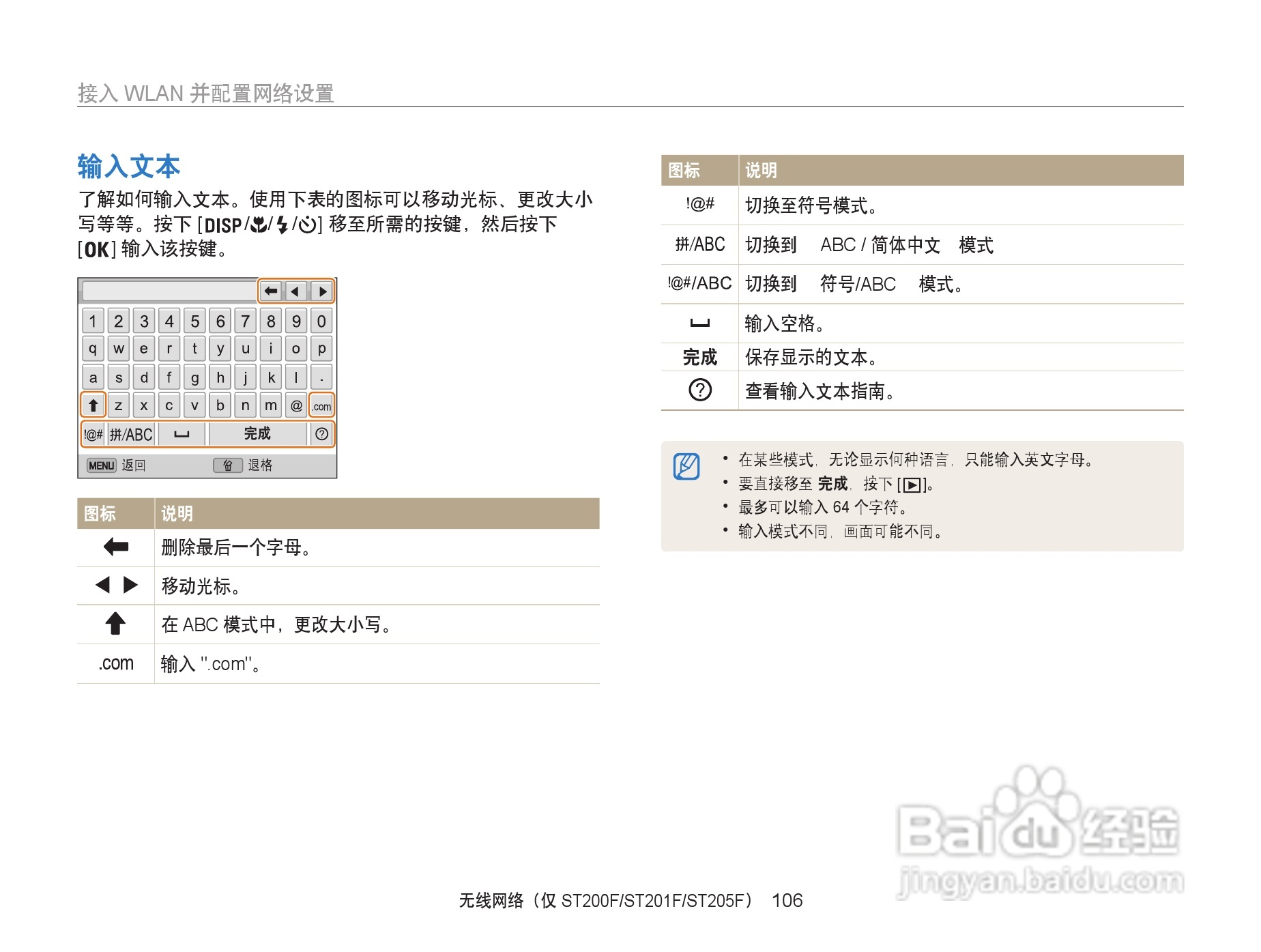This screenshot has width=1261, height=952.
Task: Tap the number 0 key
Action: pos(321,321)
